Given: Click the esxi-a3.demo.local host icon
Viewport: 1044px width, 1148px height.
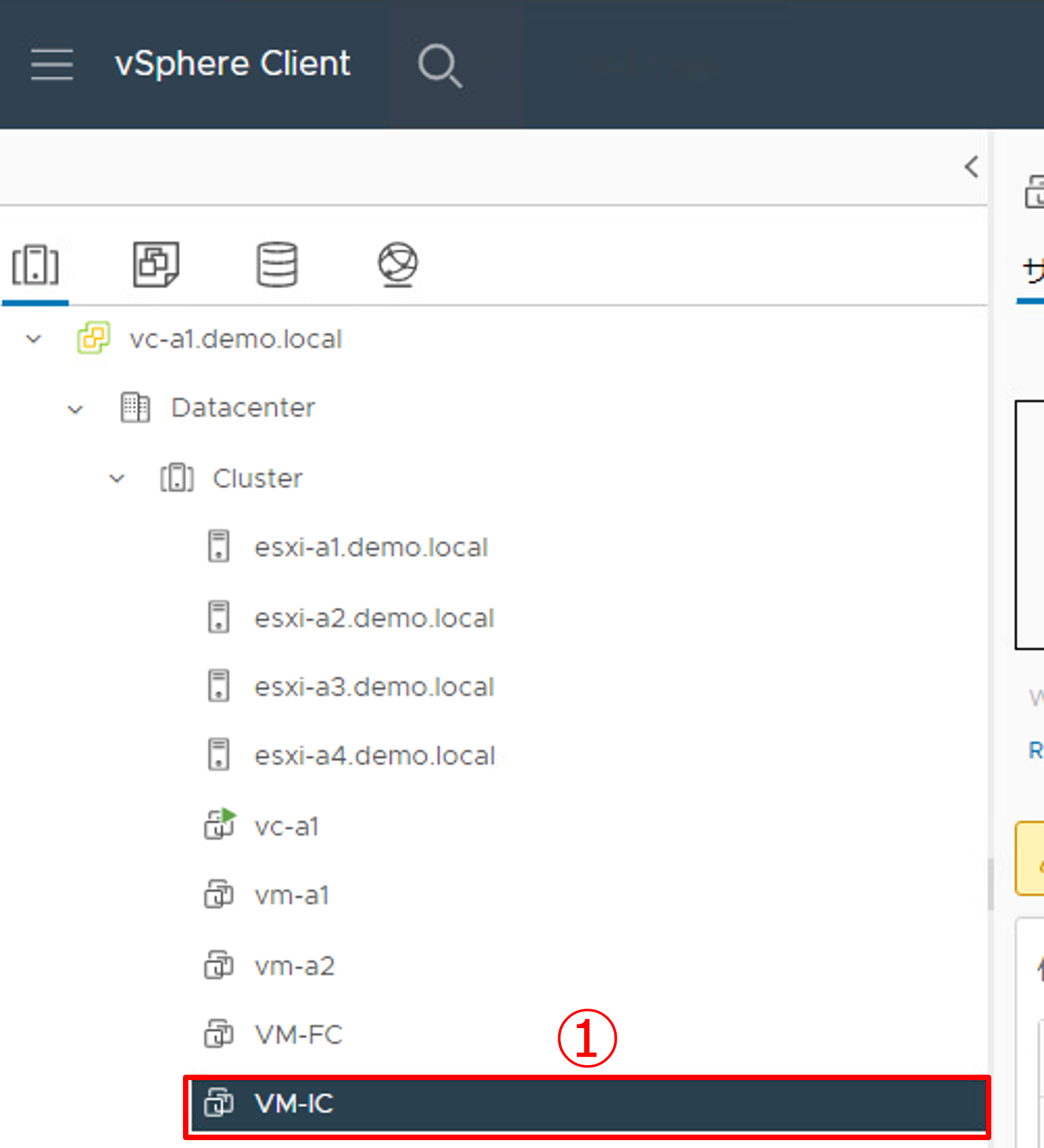Looking at the screenshot, I should click(x=219, y=686).
